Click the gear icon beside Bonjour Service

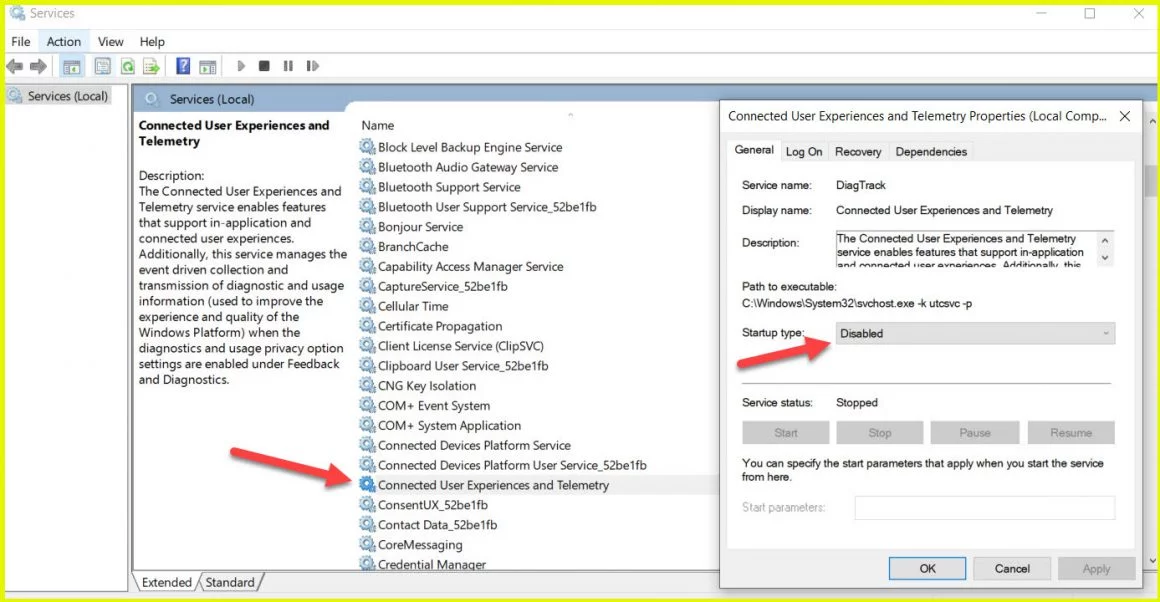[x=367, y=226]
